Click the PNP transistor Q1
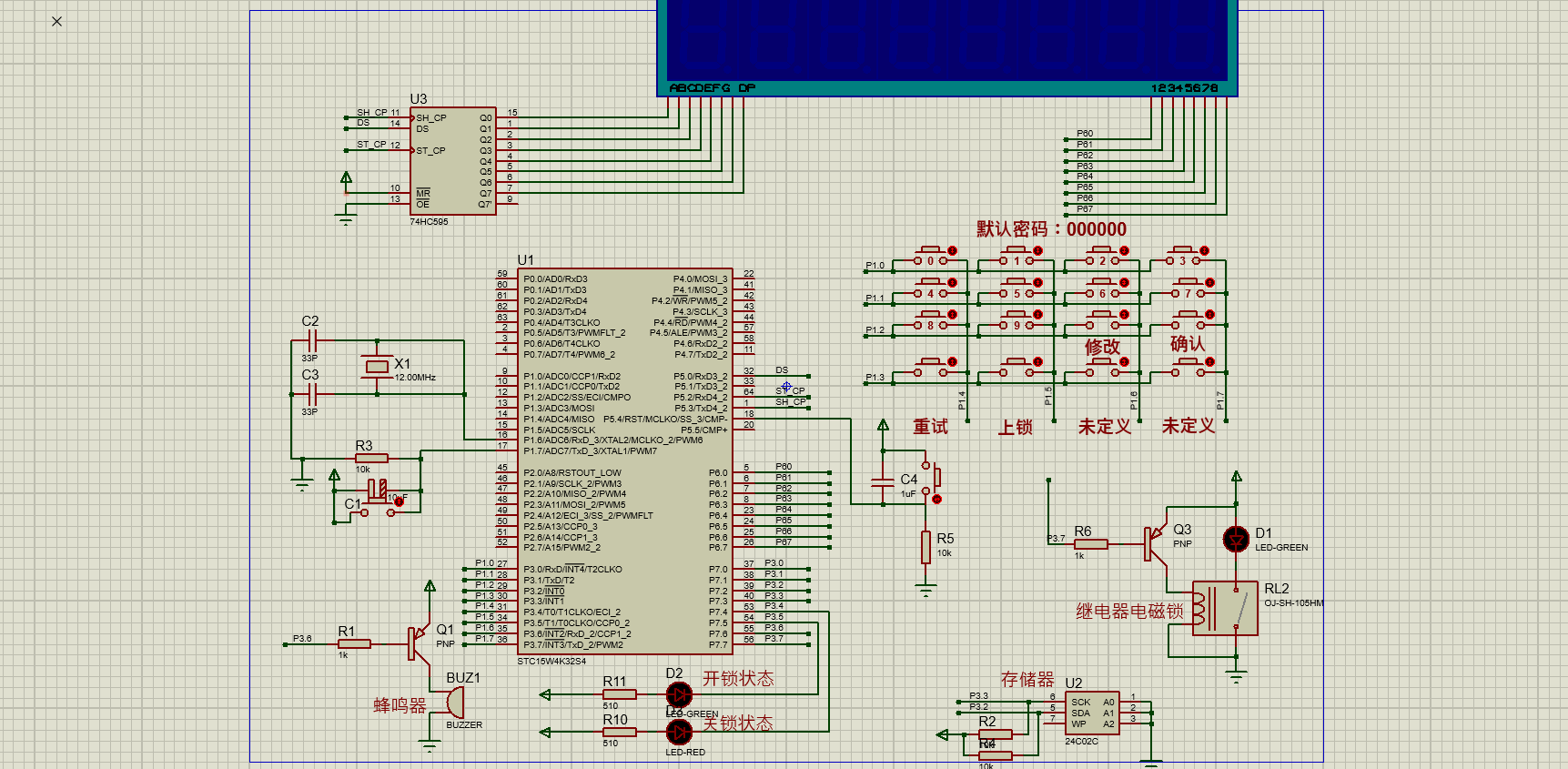 coord(419,643)
